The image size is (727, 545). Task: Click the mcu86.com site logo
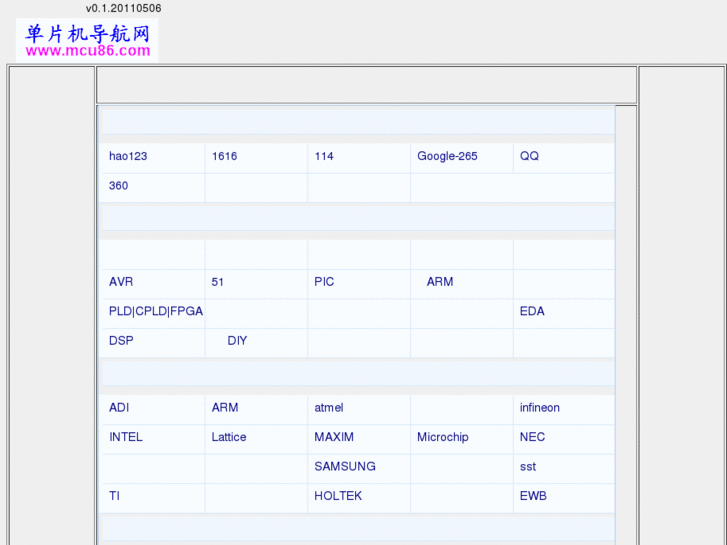coord(87,41)
